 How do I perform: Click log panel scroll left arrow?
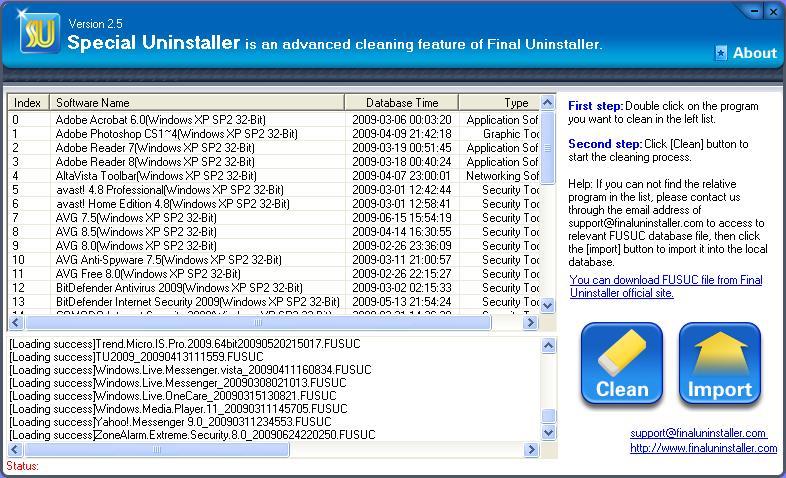(x=16, y=449)
